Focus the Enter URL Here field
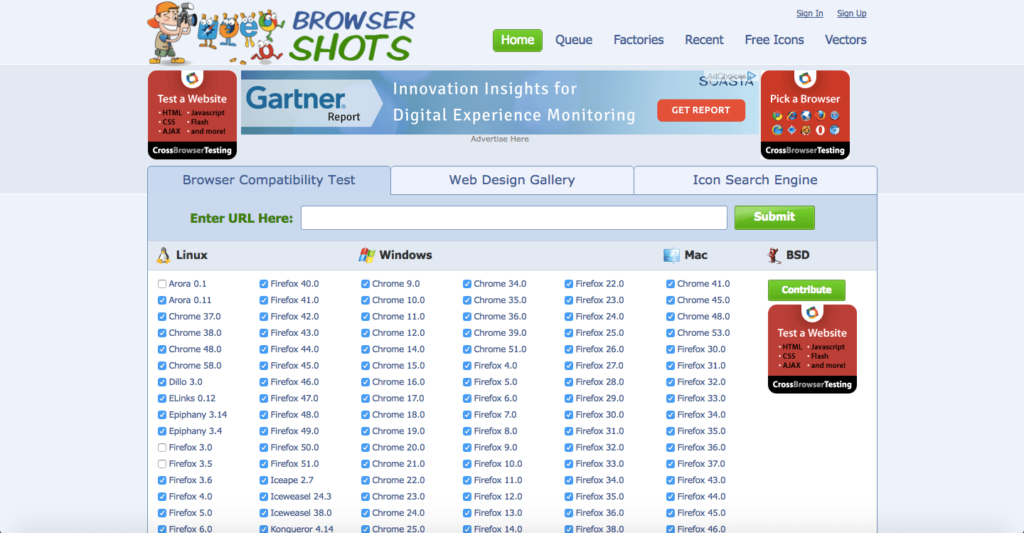 [514, 218]
